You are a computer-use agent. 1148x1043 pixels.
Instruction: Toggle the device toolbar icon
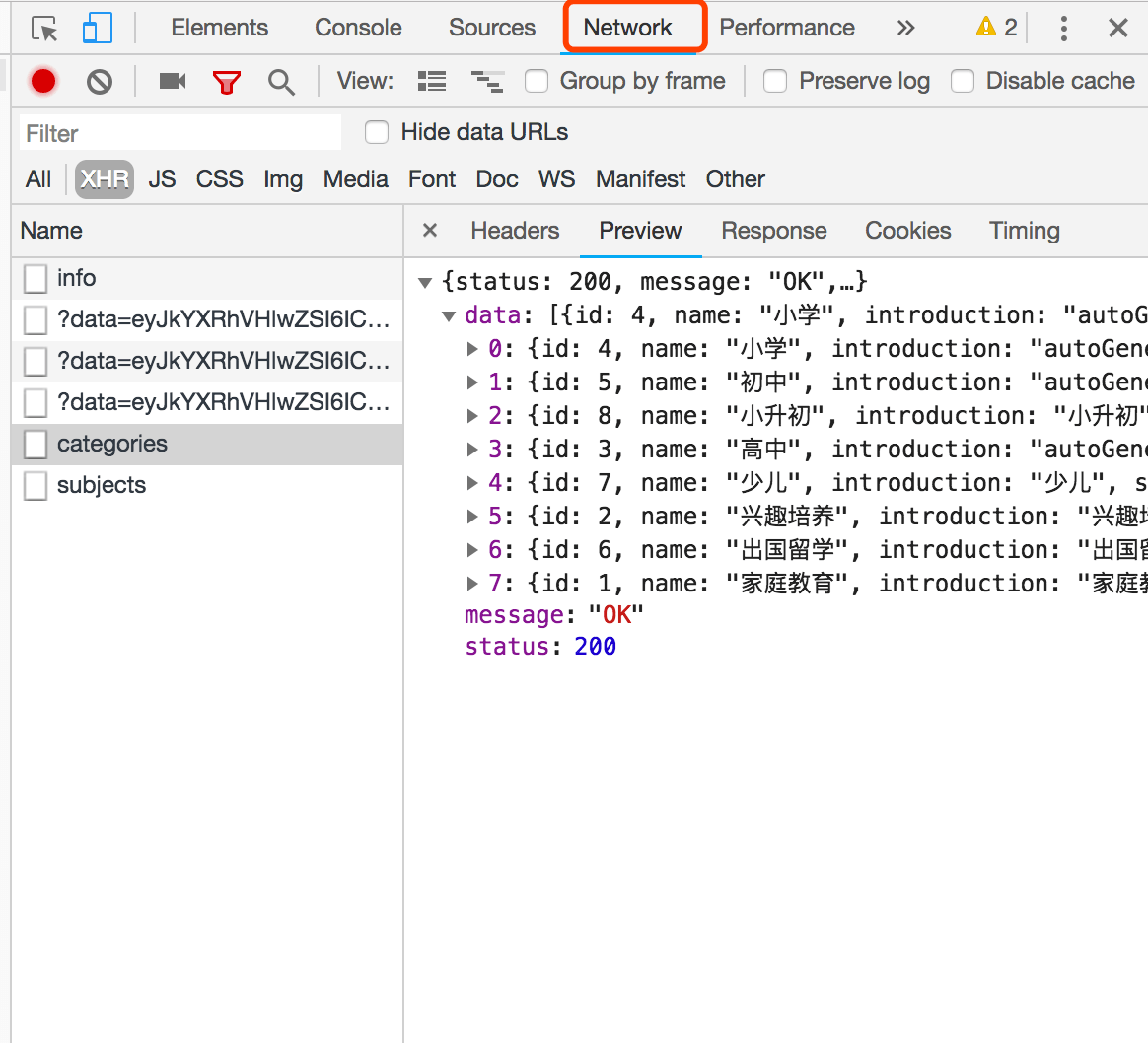[x=97, y=29]
